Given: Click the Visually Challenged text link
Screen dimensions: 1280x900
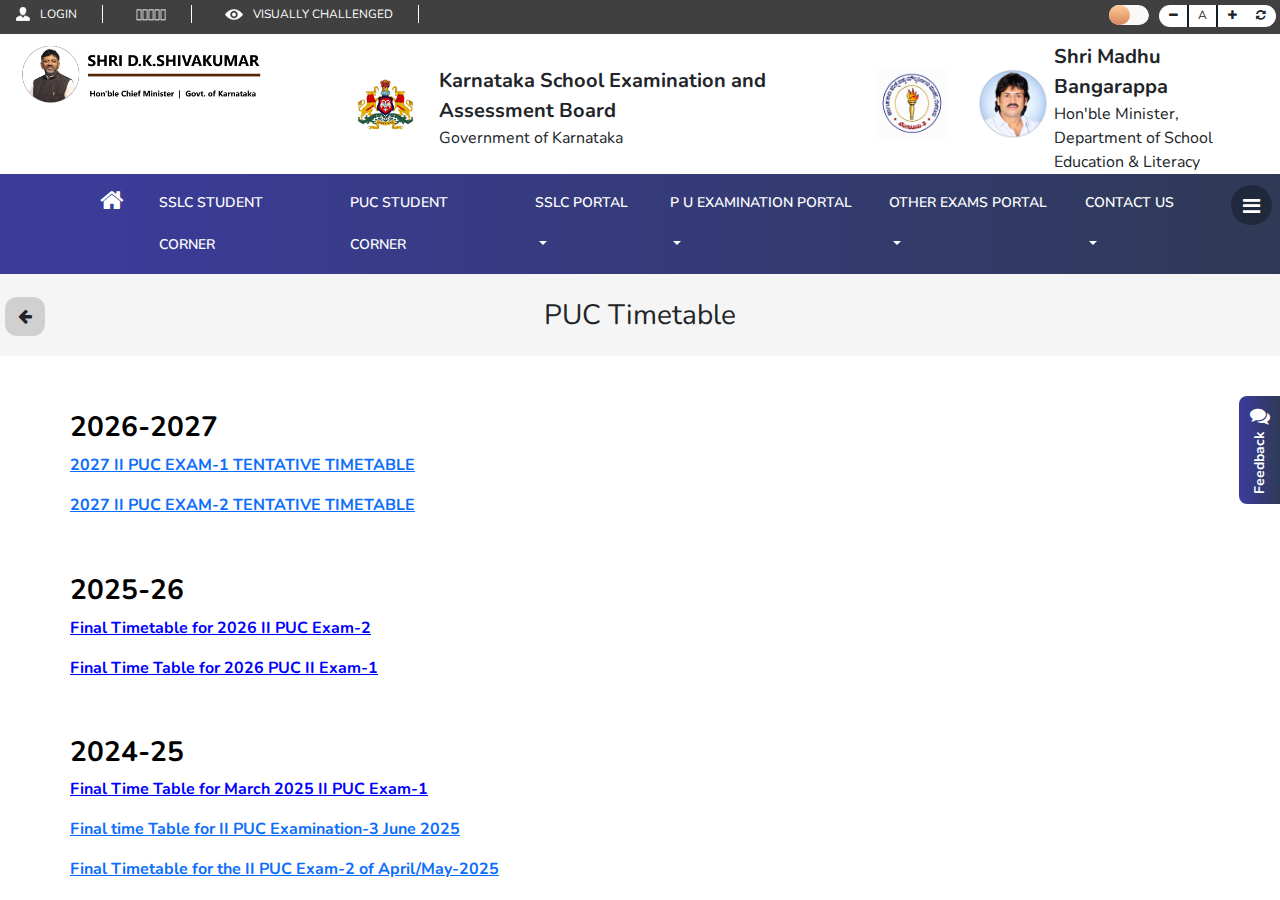Looking at the screenshot, I should tap(322, 14).
